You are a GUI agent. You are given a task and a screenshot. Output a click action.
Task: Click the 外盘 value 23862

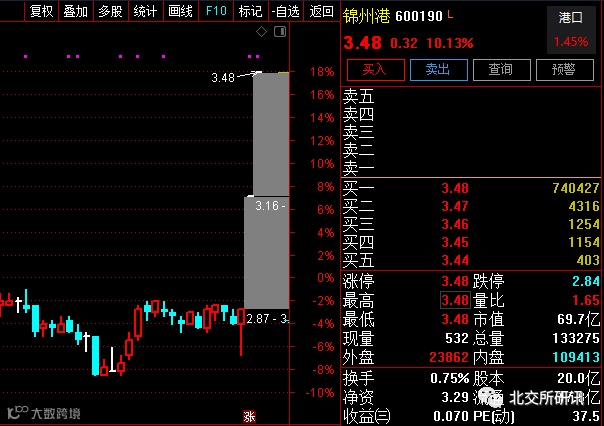point(449,357)
